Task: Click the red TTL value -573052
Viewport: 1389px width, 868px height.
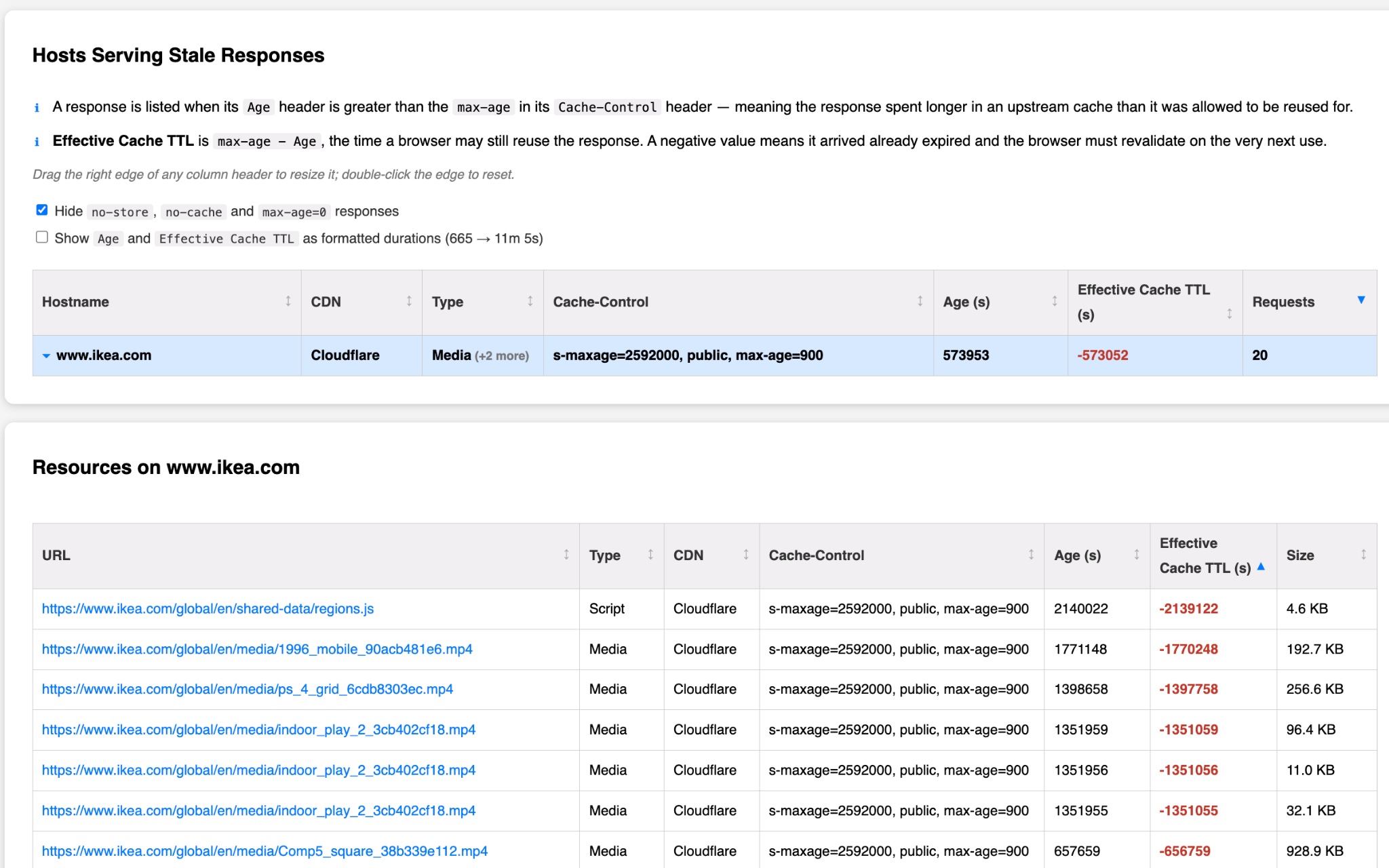Action: coord(1103,355)
